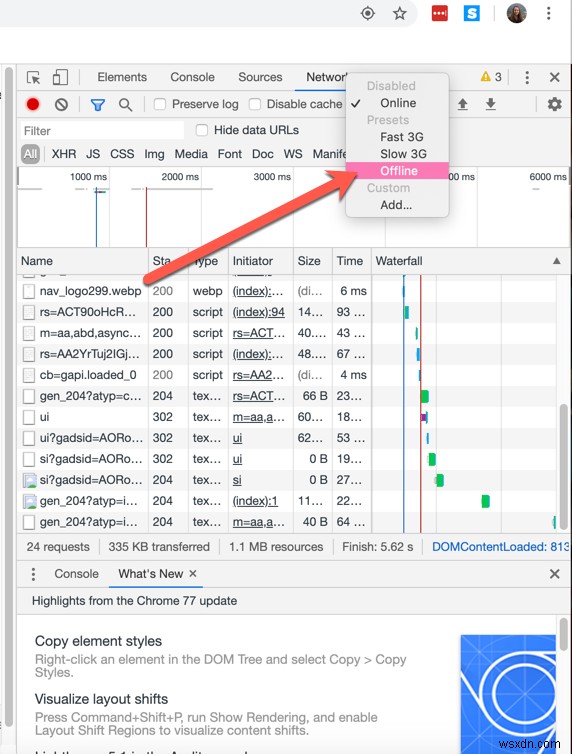
Task: Filter requests by Doc type
Action: pyautogui.click(x=262, y=154)
